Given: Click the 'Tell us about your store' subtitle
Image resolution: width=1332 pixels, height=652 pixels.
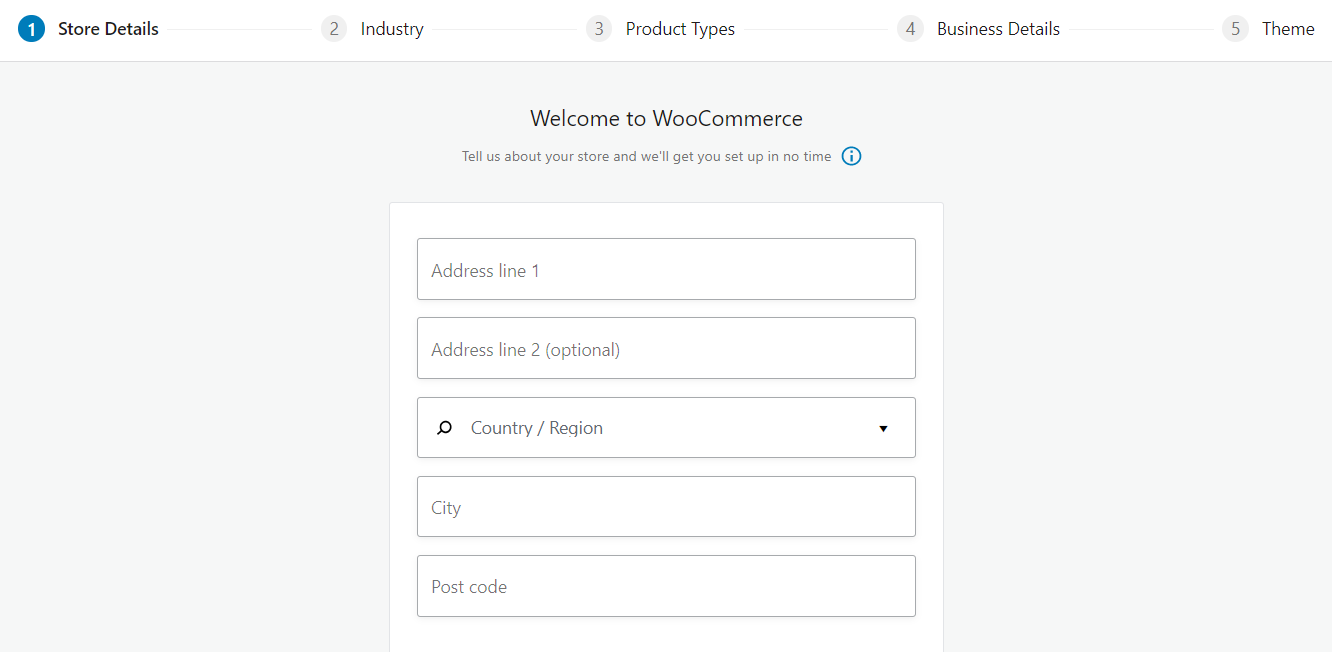Looking at the screenshot, I should (646, 156).
